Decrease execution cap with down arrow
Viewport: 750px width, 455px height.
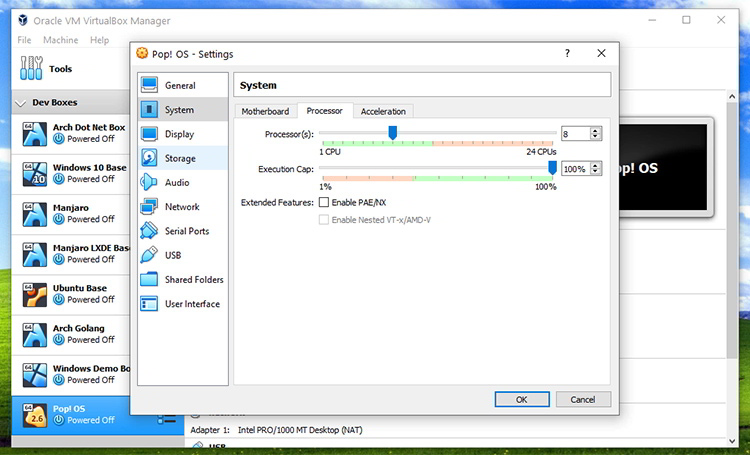595,172
